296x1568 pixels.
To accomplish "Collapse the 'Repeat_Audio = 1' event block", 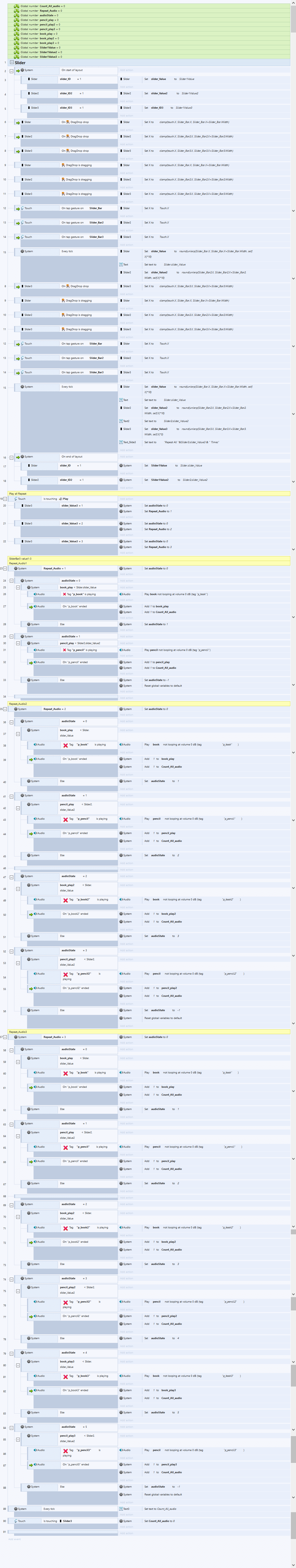I will (5, 569).
